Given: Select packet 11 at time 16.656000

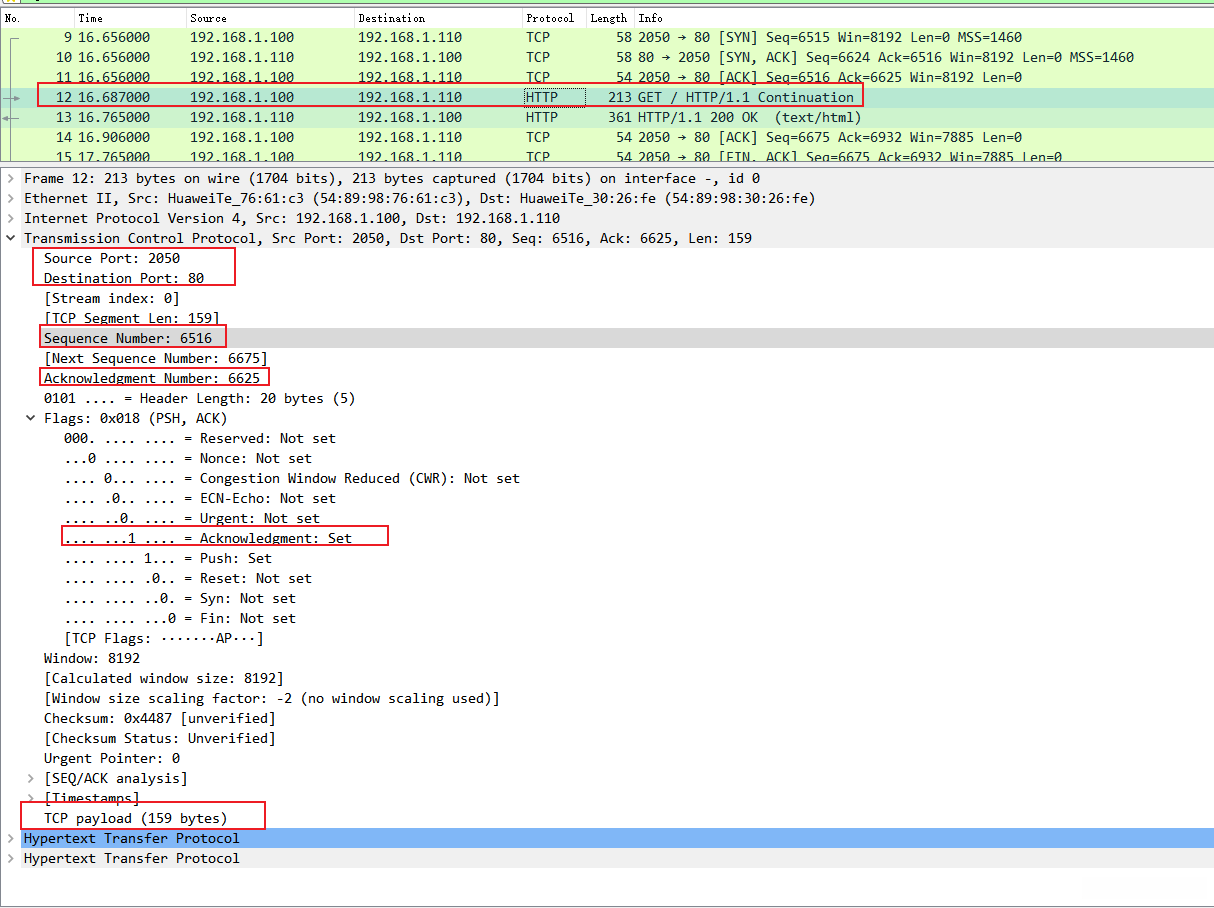Looking at the screenshot, I should click(x=607, y=77).
